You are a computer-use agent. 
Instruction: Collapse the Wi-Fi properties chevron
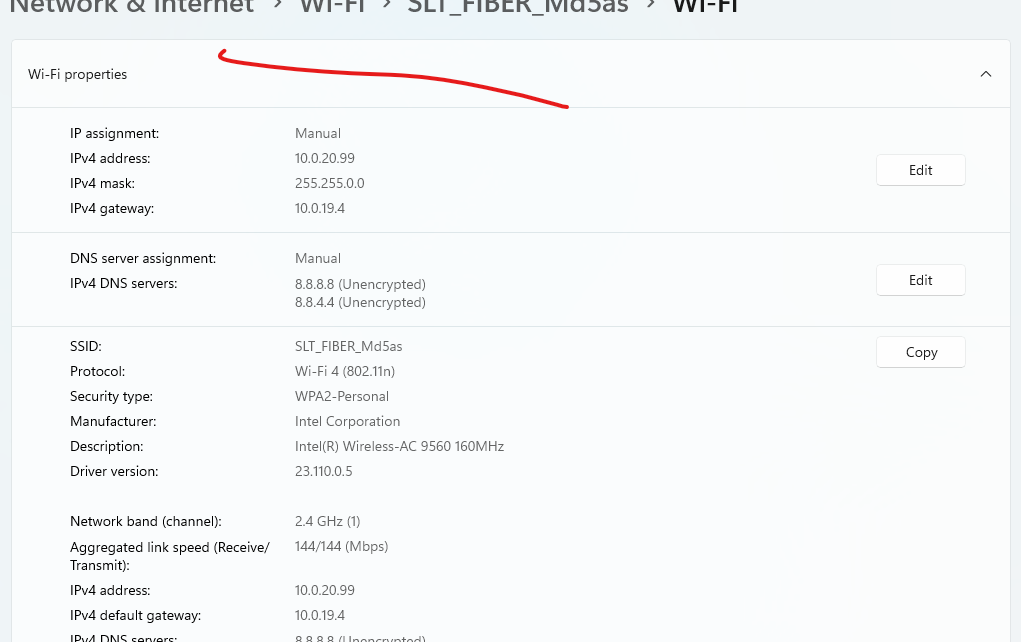pos(985,74)
